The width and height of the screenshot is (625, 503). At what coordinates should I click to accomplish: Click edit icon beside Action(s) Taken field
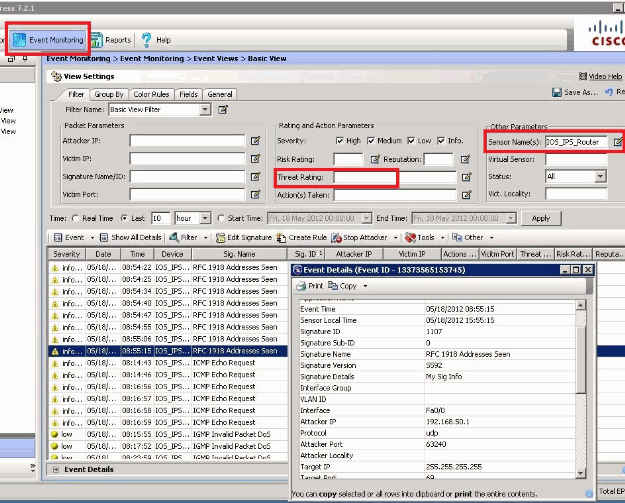pos(466,195)
